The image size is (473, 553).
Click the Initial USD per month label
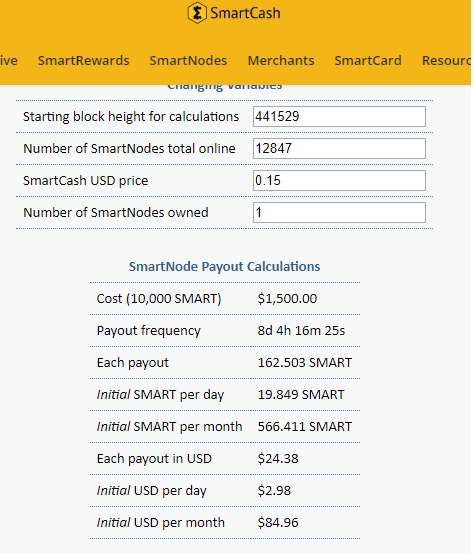tap(160, 523)
